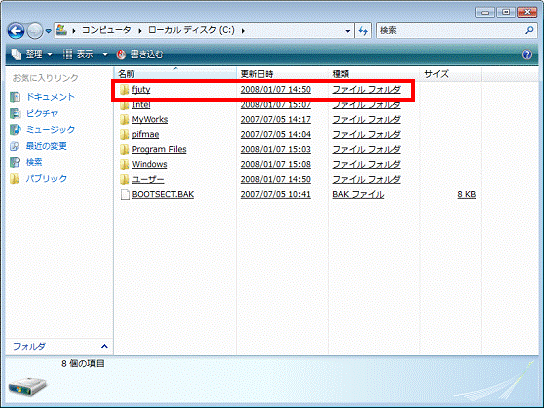
Task: Select the Intel folder name
Action: pos(141,104)
